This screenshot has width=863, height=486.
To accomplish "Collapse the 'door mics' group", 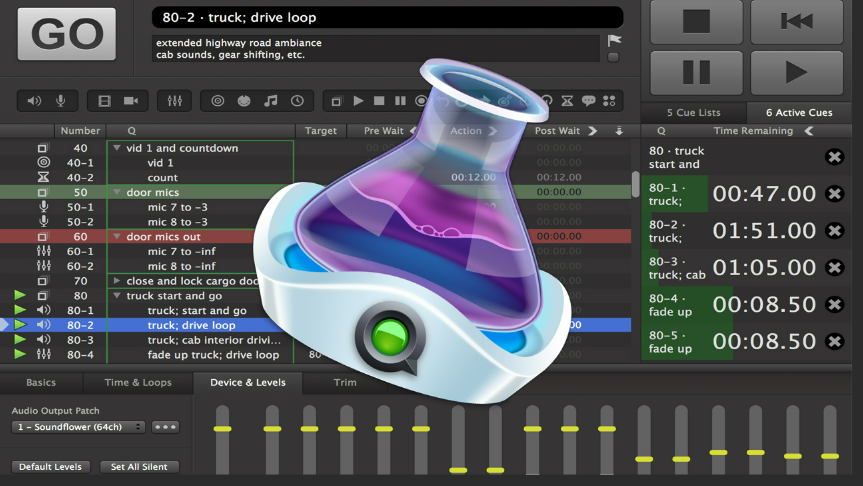I will [x=117, y=192].
